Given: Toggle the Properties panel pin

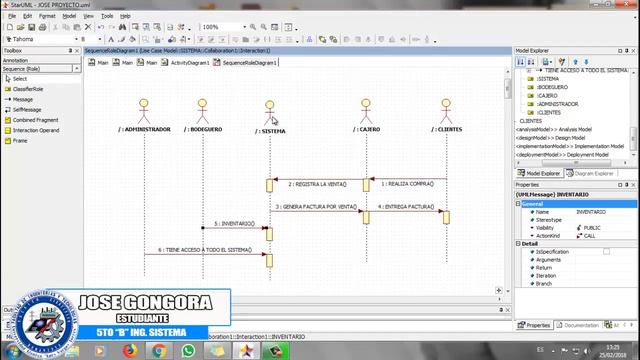Looking at the screenshot, I should [627, 185].
